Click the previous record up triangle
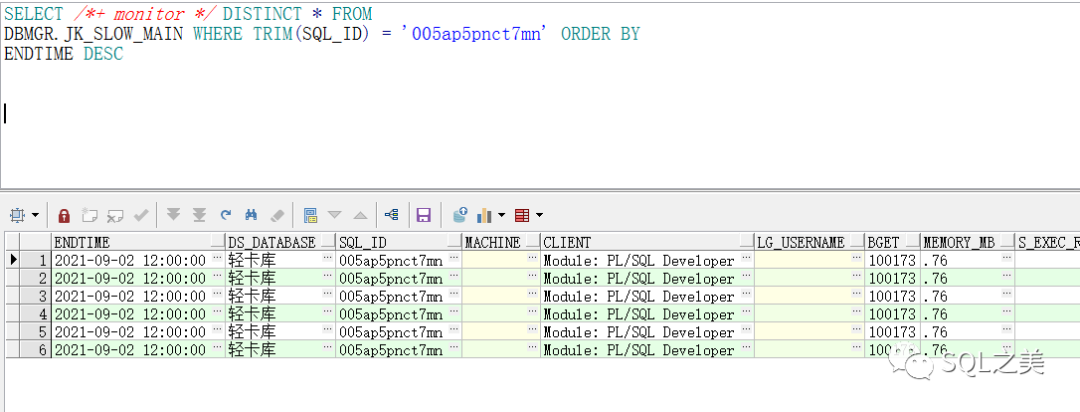This screenshot has height=412, width=1080. point(360,216)
